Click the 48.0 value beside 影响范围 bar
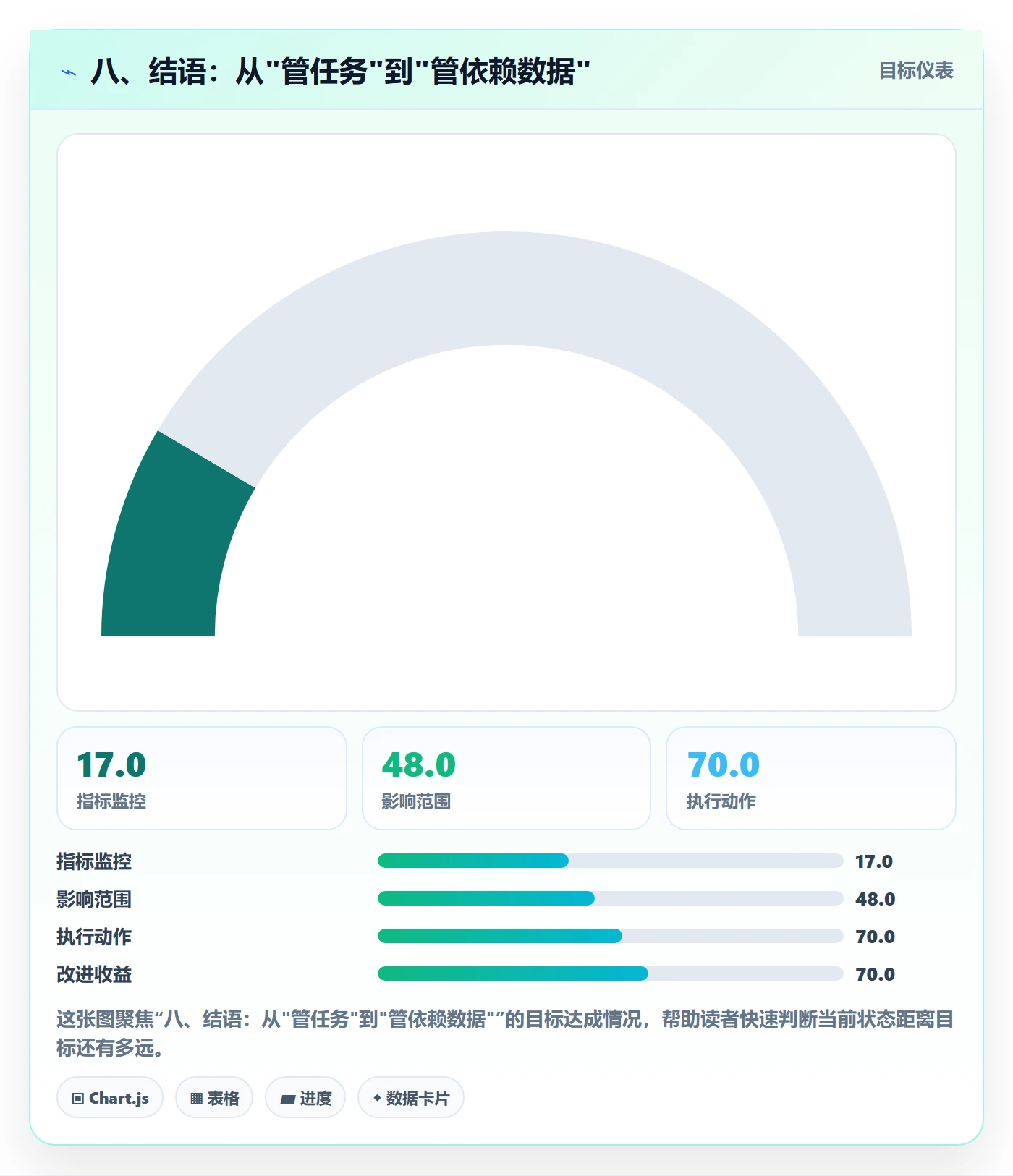Viewport: 1013px width, 1176px height. click(876, 899)
